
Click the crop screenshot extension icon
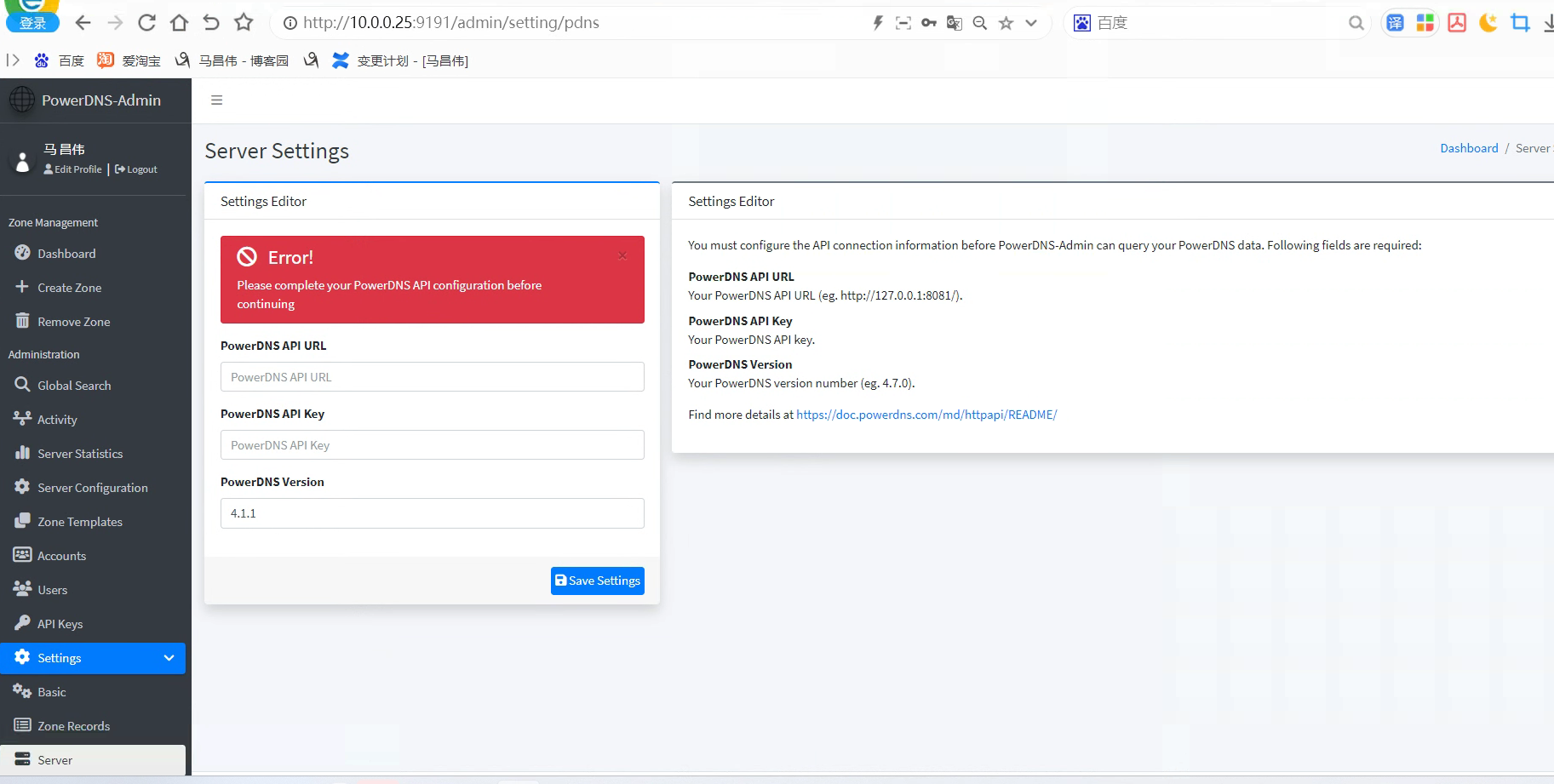[1520, 23]
